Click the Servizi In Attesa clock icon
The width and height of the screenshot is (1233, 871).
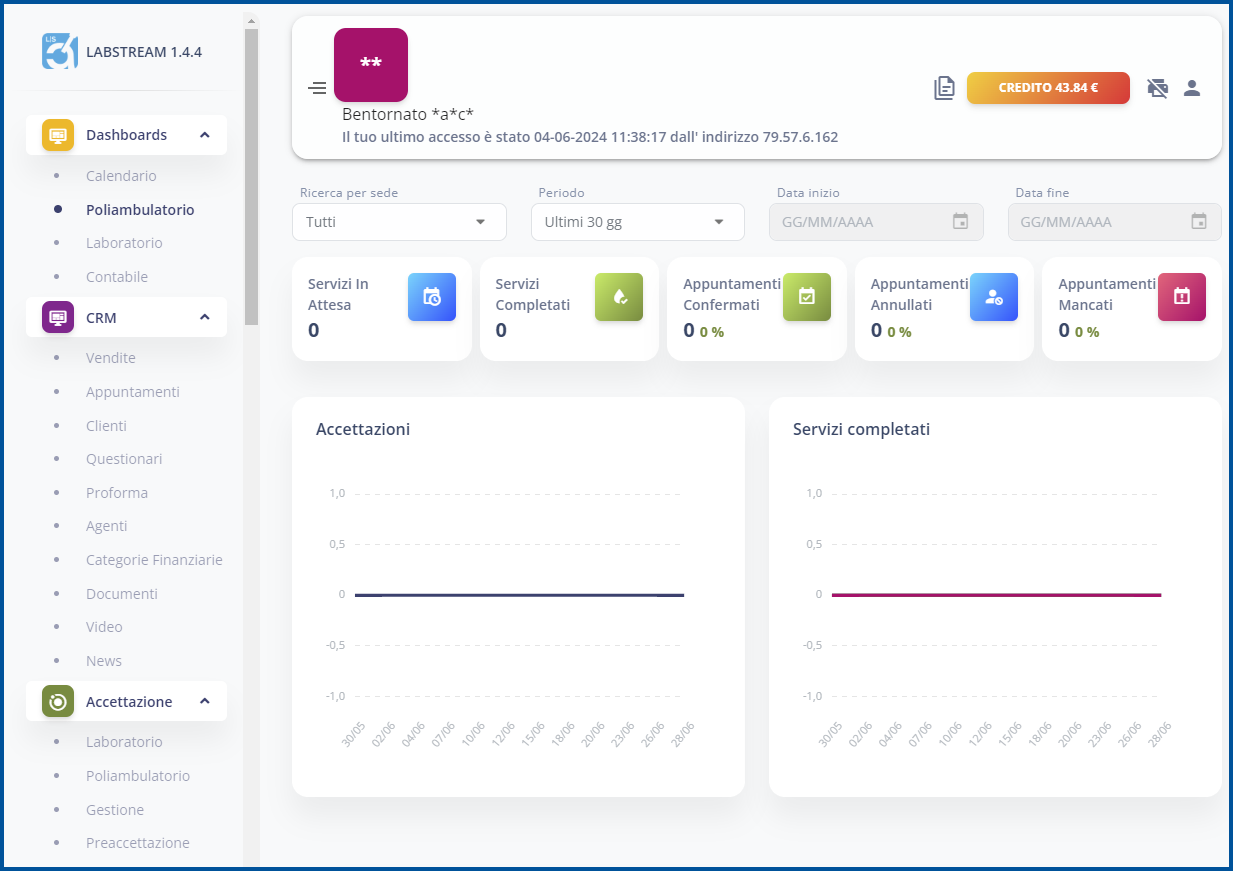coord(431,297)
